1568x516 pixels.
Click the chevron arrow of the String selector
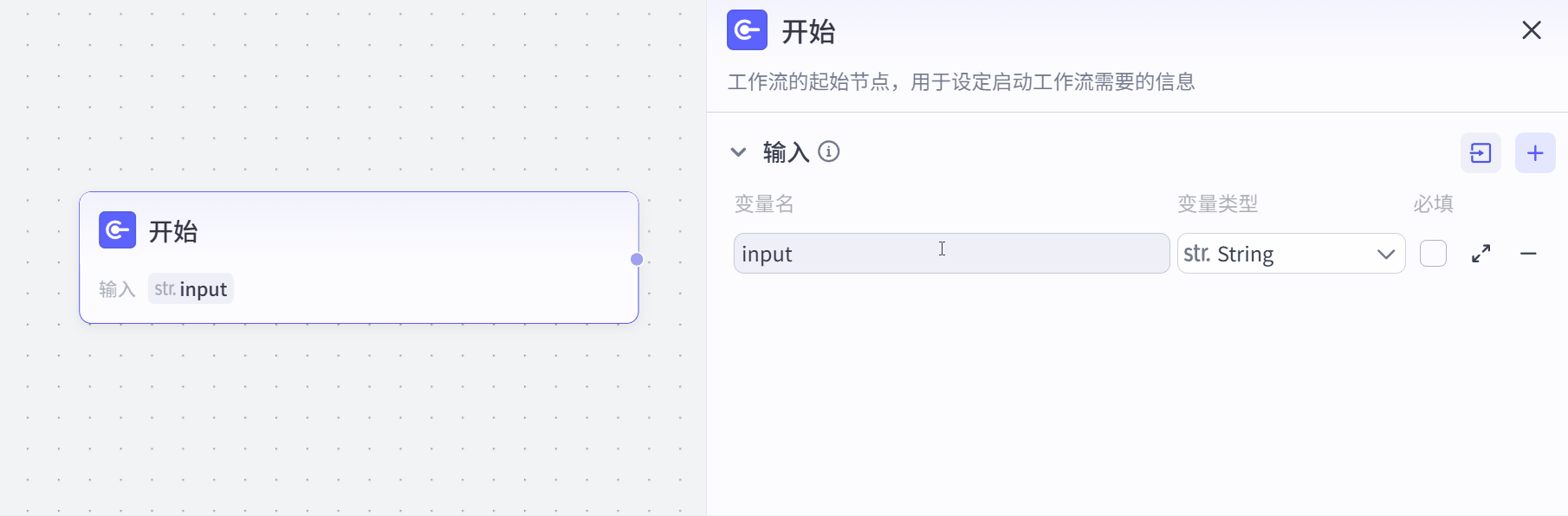(1387, 254)
